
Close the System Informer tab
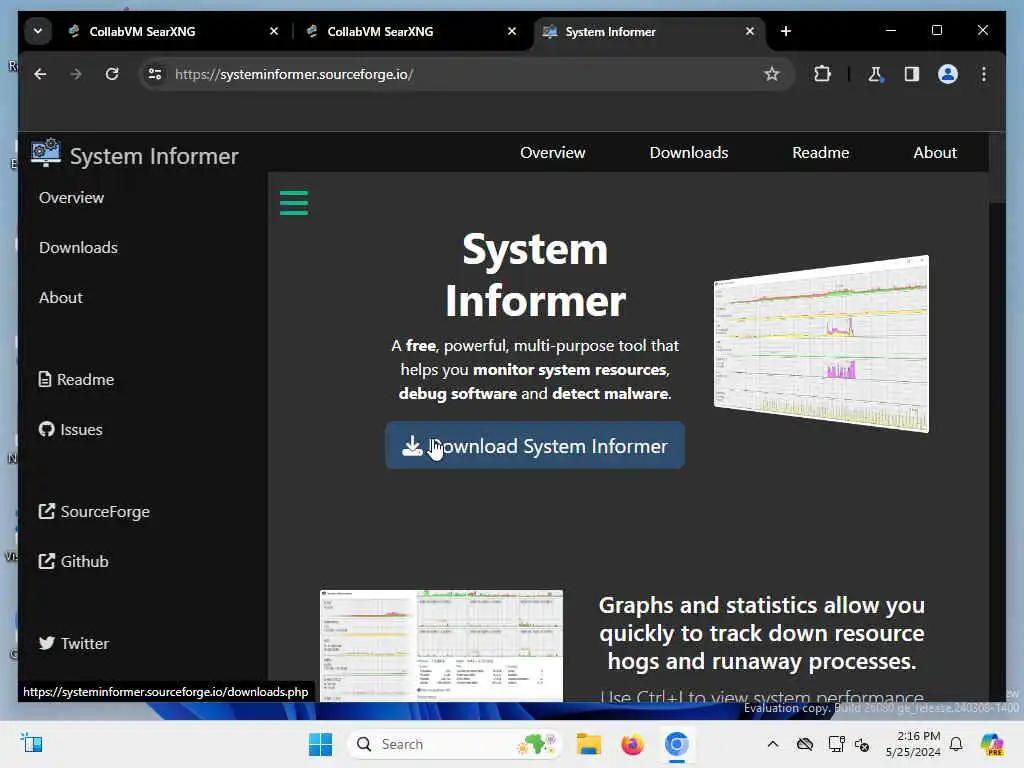pos(750,31)
